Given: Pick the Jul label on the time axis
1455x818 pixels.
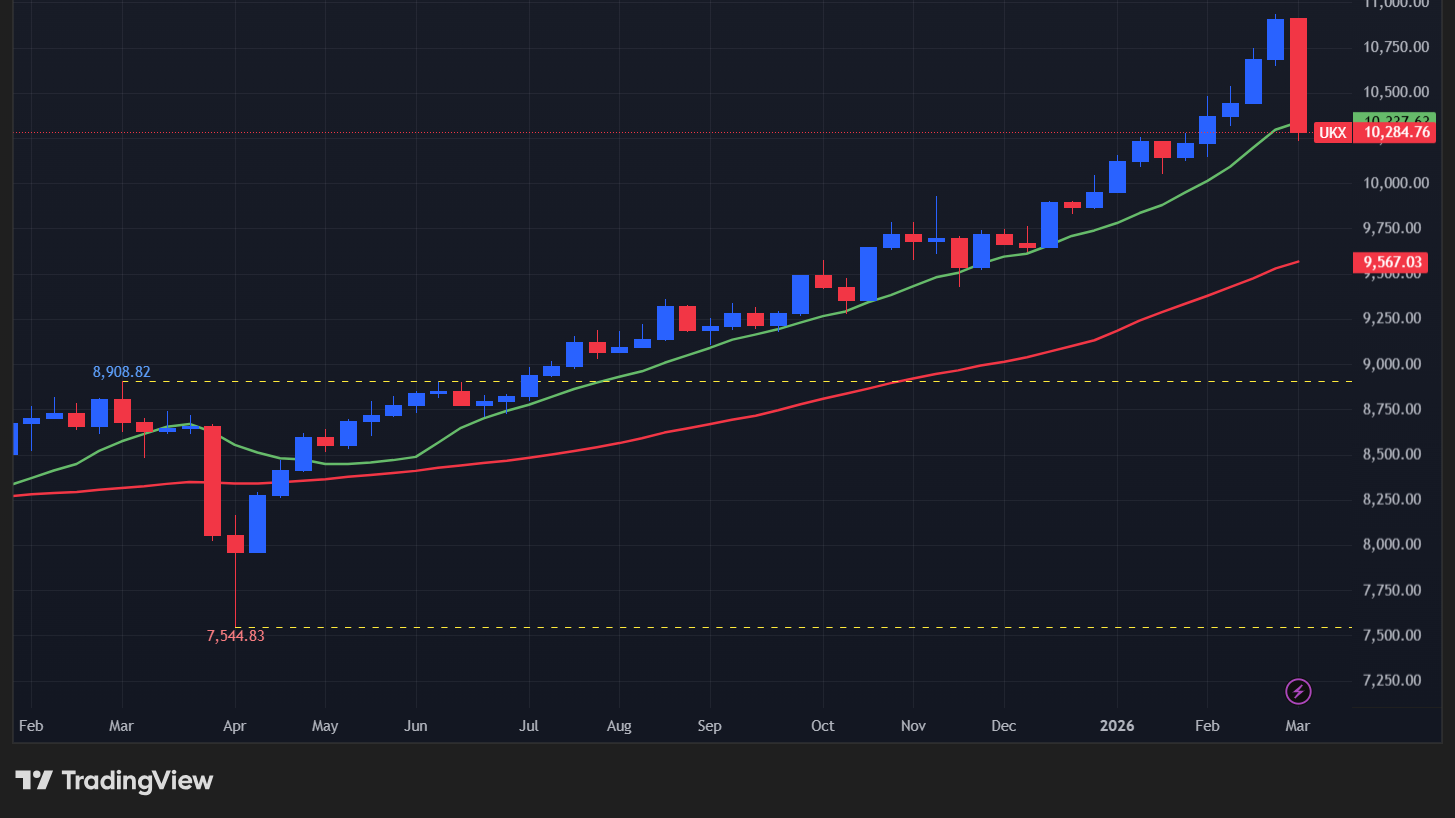Looking at the screenshot, I should [x=529, y=725].
